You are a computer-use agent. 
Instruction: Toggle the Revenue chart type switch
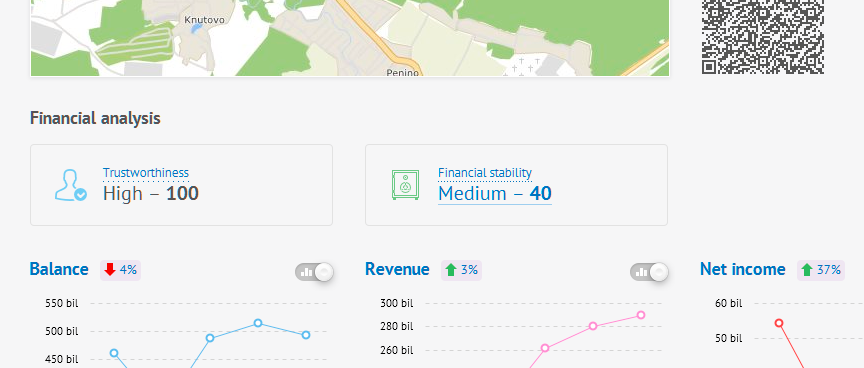[x=650, y=272]
